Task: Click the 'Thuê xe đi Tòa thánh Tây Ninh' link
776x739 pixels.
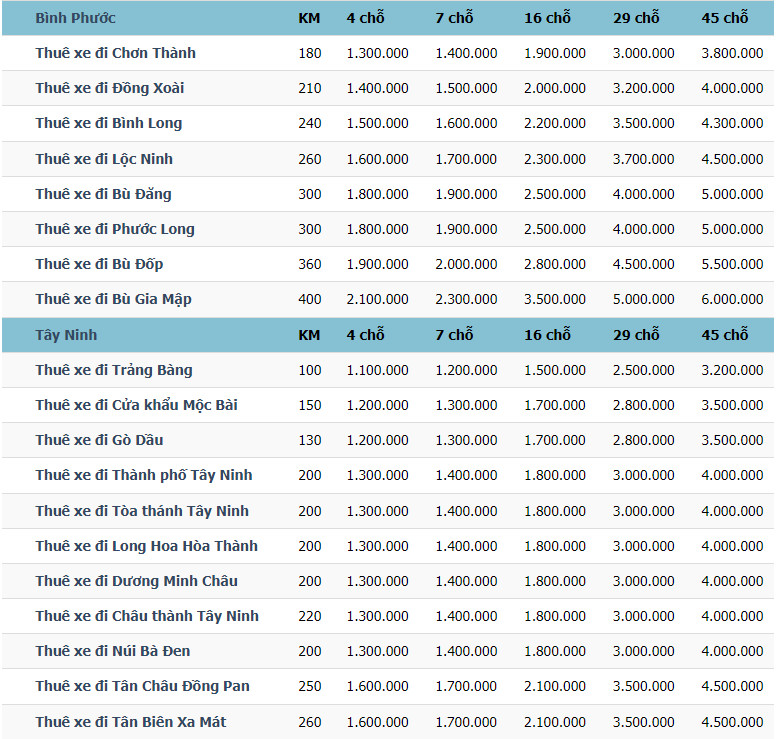Action: [x=142, y=511]
